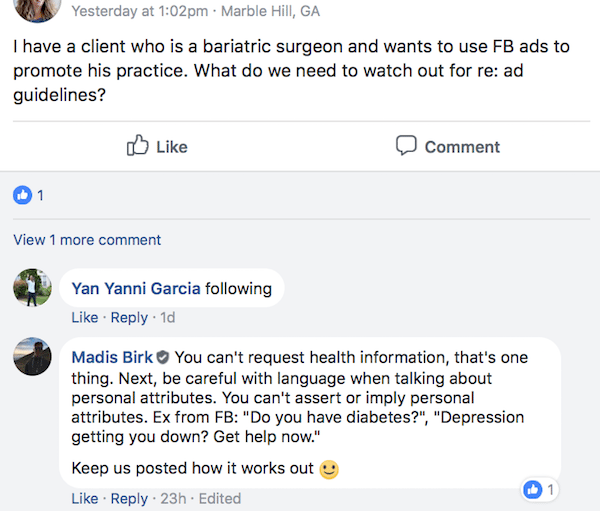Open Madis Birk's profile picture
This screenshot has width=600, height=511.
tap(32, 356)
